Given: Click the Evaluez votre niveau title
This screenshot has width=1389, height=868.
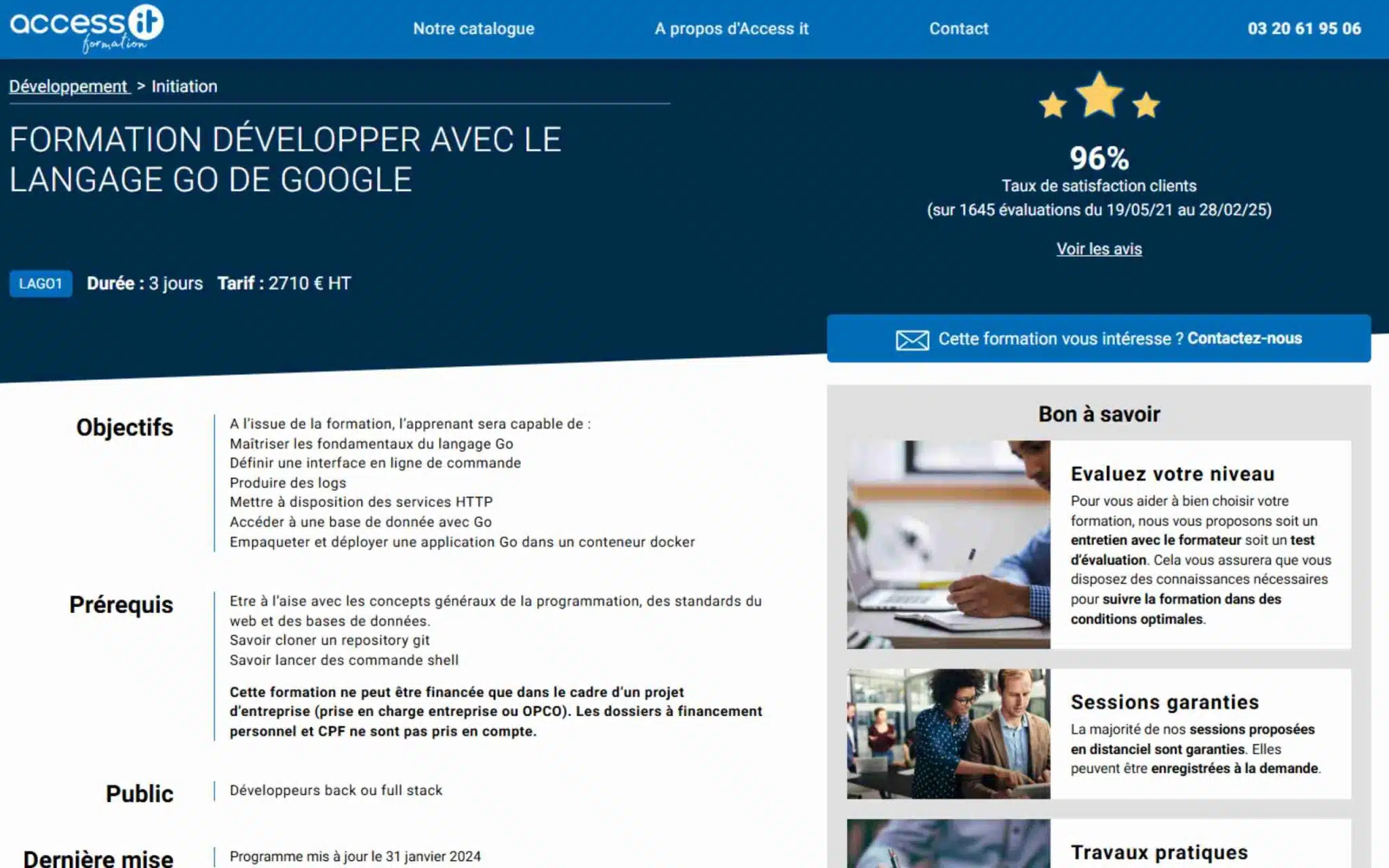Looking at the screenshot, I should (1173, 473).
